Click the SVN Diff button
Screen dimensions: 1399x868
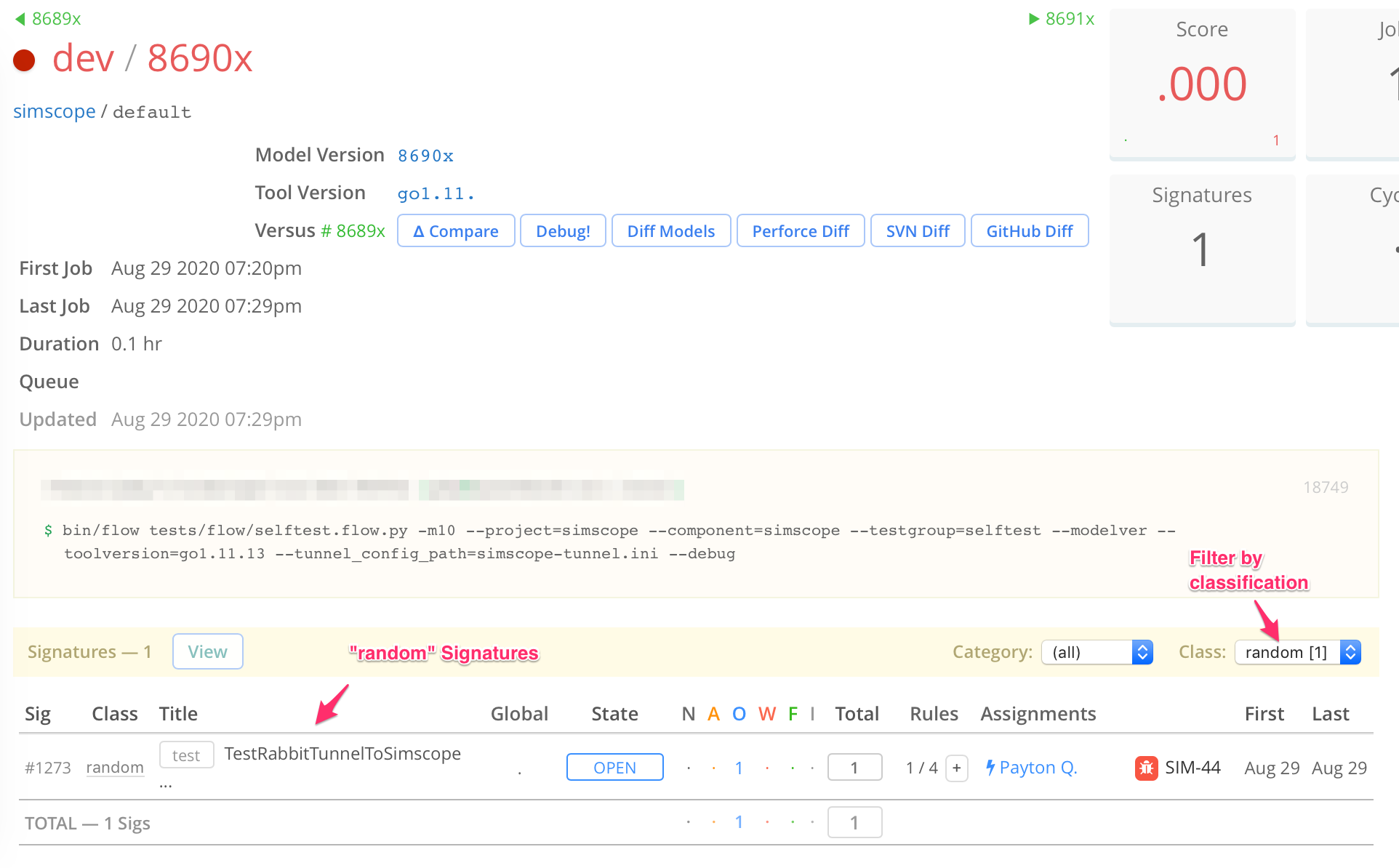pos(917,231)
